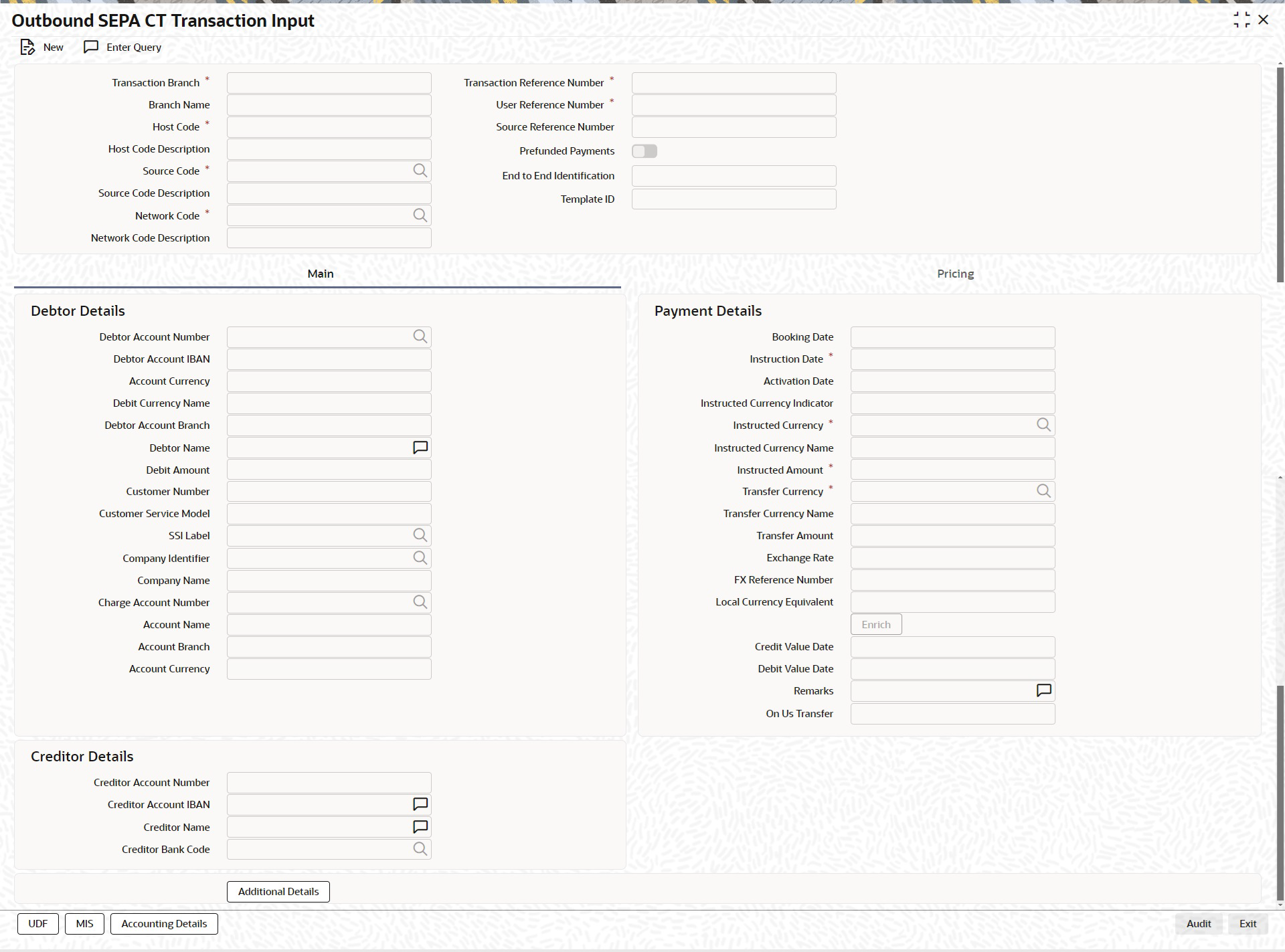The width and height of the screenshot is (1285, 952).
Task: Open Network Code search lookup
Action: [x=420, y=215]
